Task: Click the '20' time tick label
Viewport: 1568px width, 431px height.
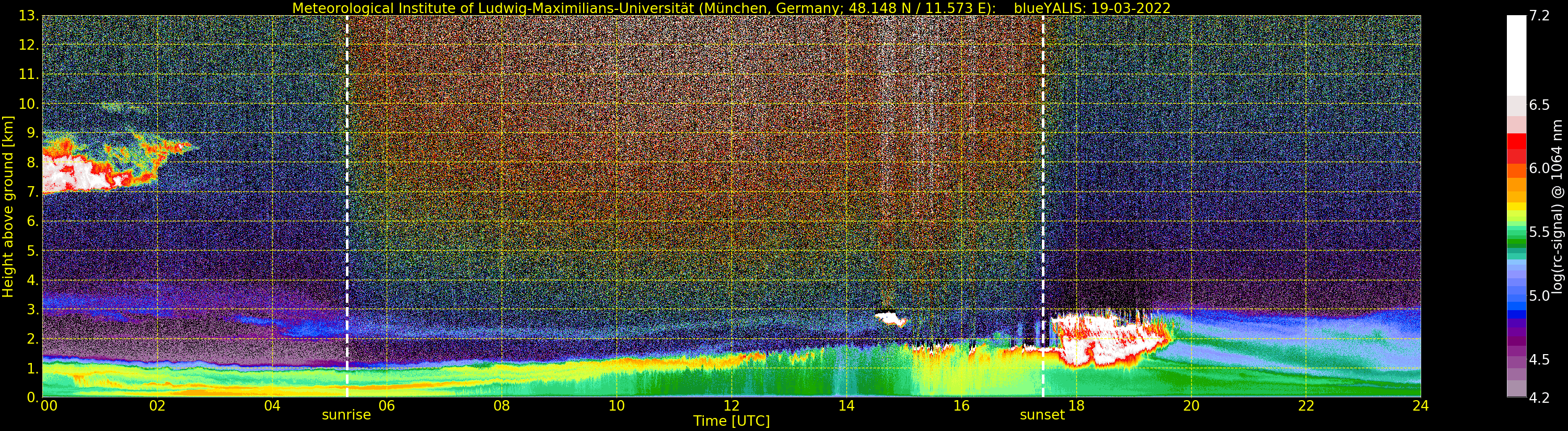Action: coord(1191,406)
